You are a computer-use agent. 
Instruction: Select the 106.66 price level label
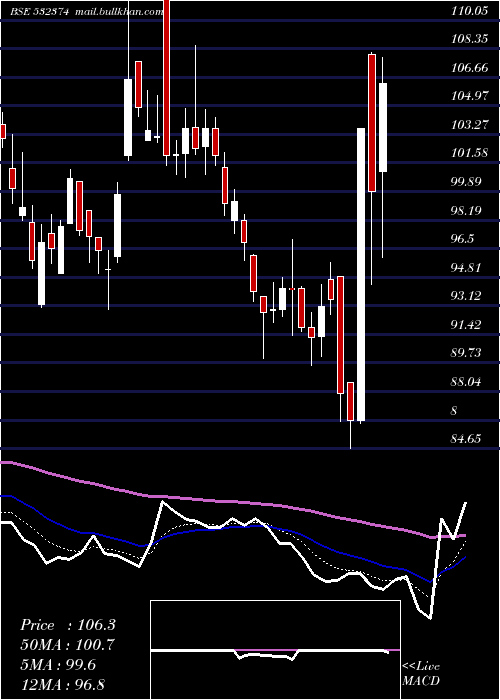pos(469,68)
